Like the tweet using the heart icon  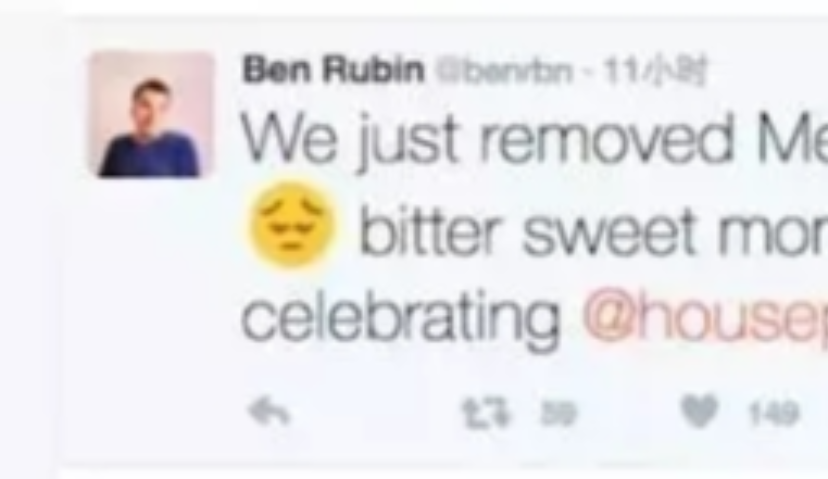pyautogui.click(x=700, y=412)
